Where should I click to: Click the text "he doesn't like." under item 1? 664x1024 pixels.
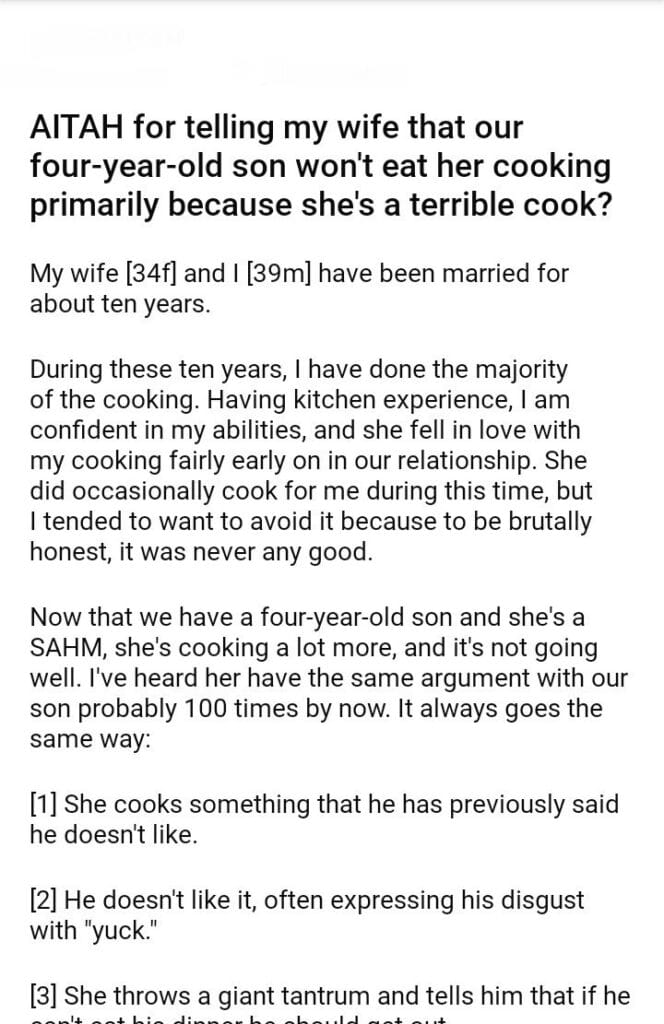[x=113, y=836]
